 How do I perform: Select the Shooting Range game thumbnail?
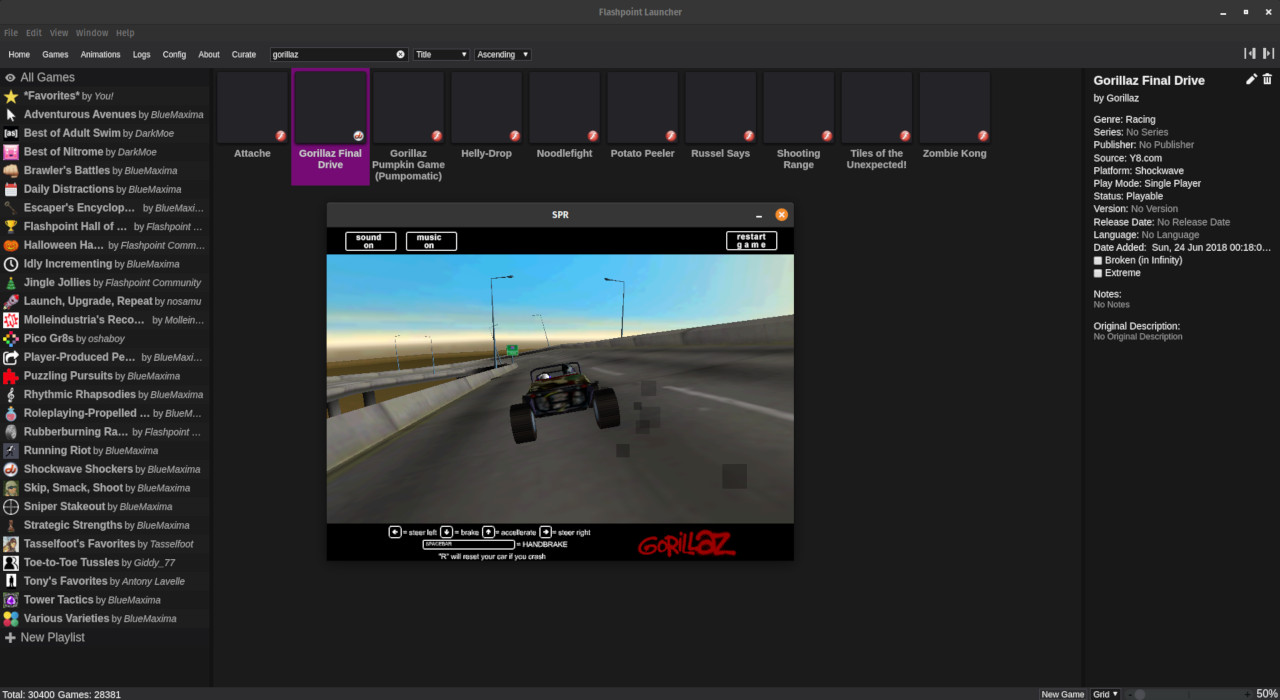click(798, 108)
